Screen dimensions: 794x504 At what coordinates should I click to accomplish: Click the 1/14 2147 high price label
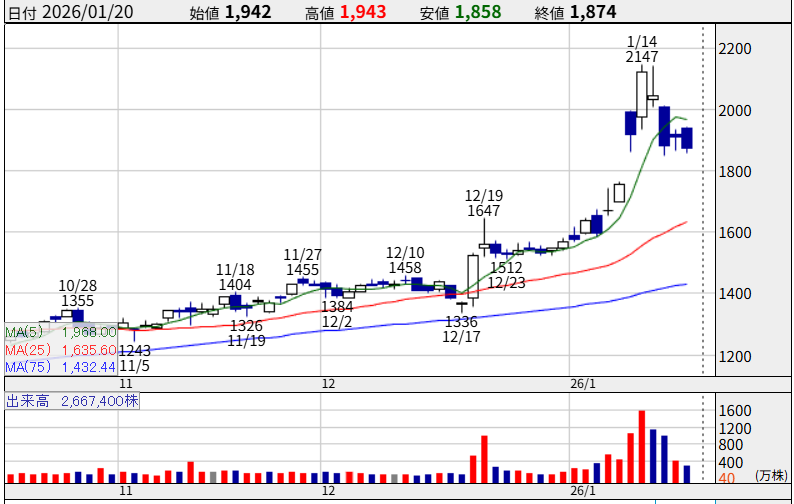click(642, 49)
